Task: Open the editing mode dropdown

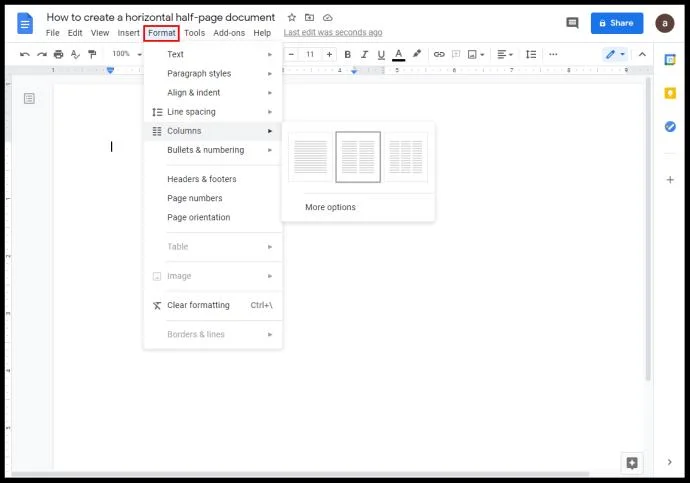Action: (x=615, y=55)
